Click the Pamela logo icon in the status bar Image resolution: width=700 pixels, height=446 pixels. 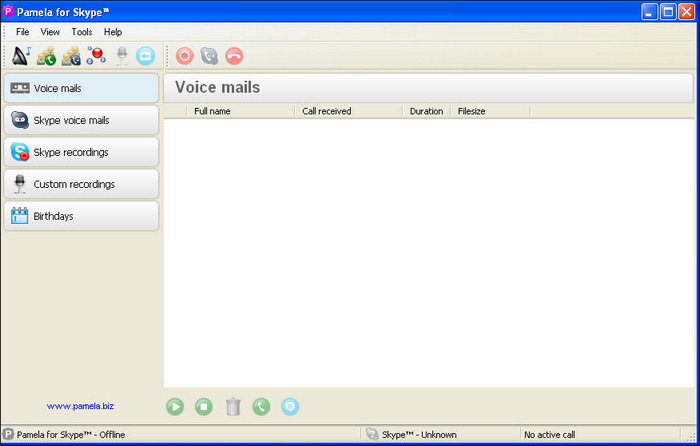click(8, 434)
